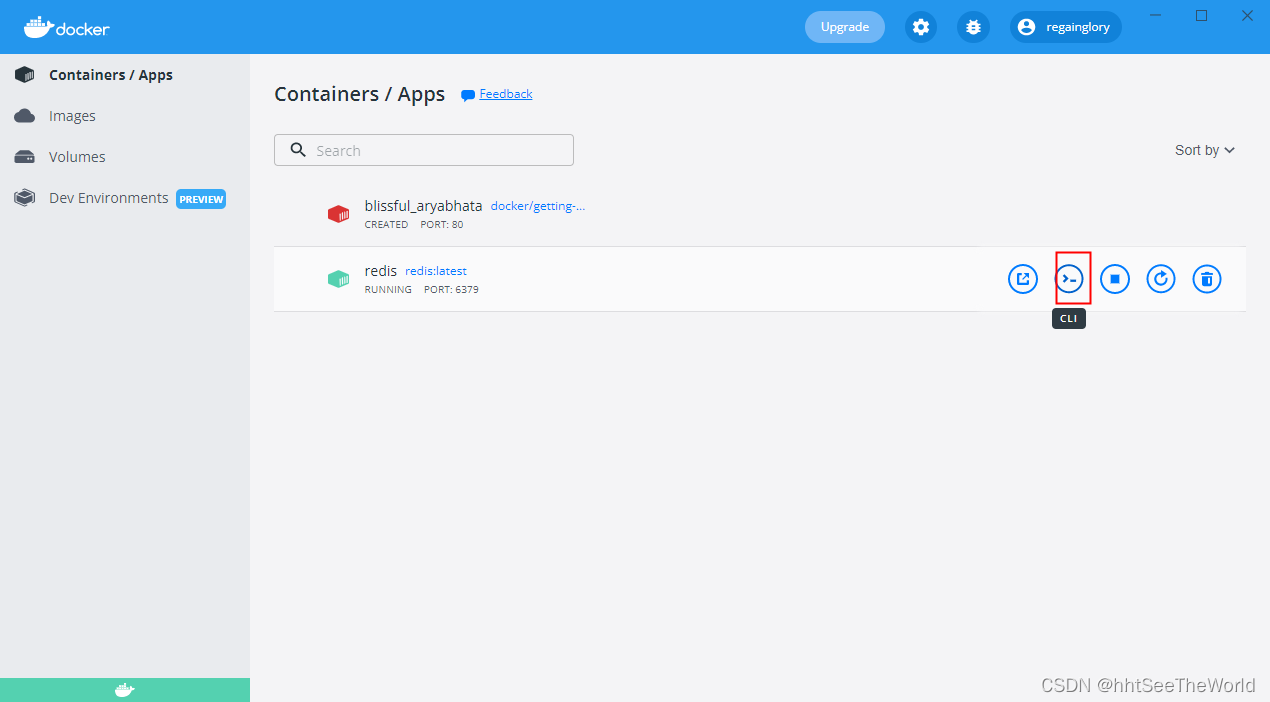Screen dimensions: 1270x702
Task: Open the Volumes section
Action: [125, 157]
